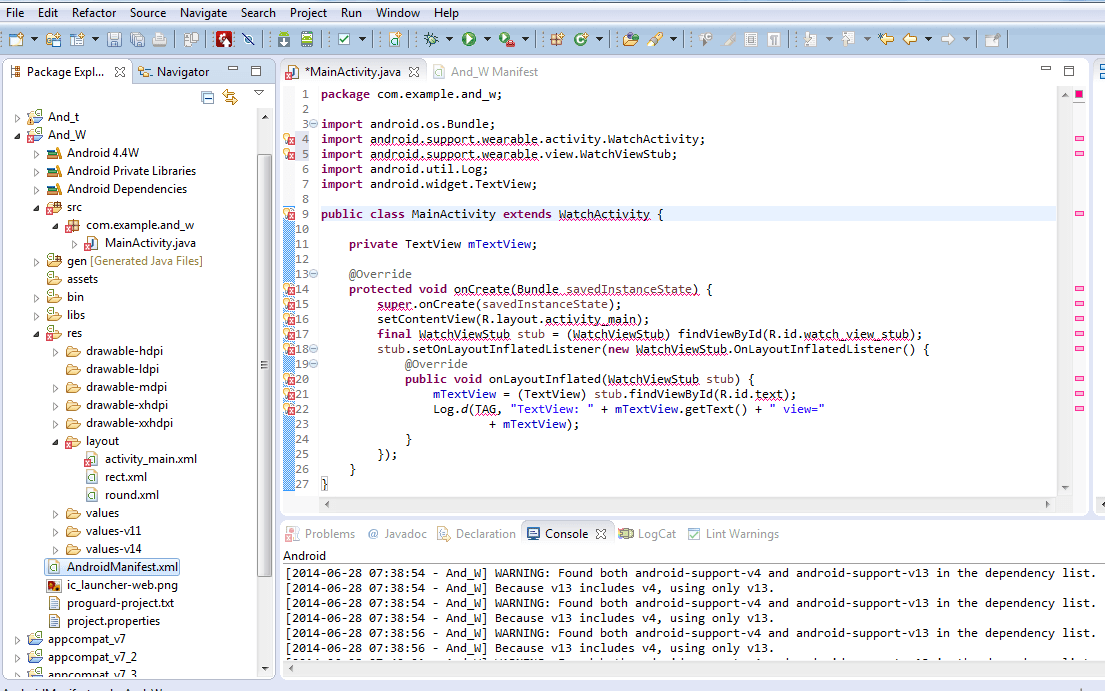Click the Debug bug icon
1105x691 pixels.
[431, 39]
